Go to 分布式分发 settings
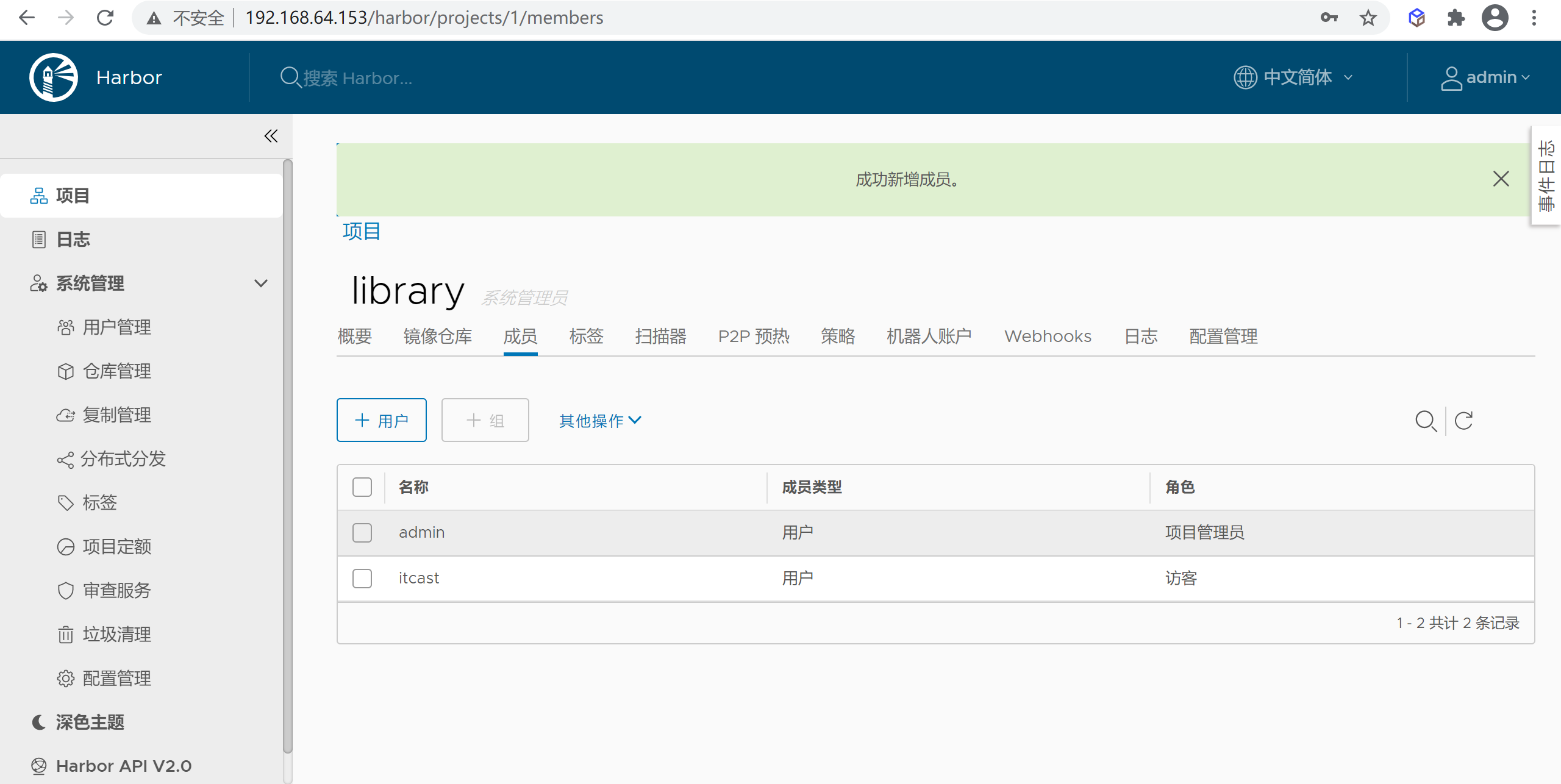The width and height of the screenshot is (1561, 784). coord(123,458)
